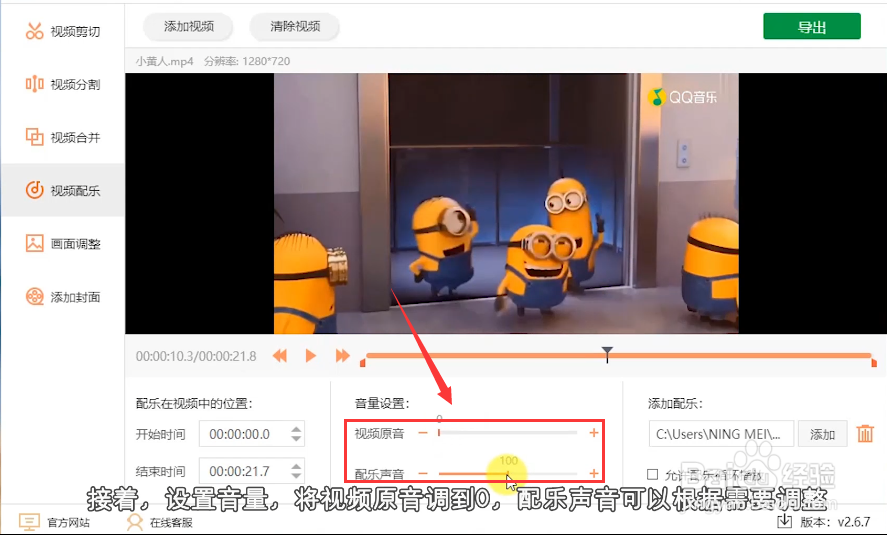This screenshot has height=535, width=887.
Task: Click the orange timeline progress bar
Action: coord(618,356)
